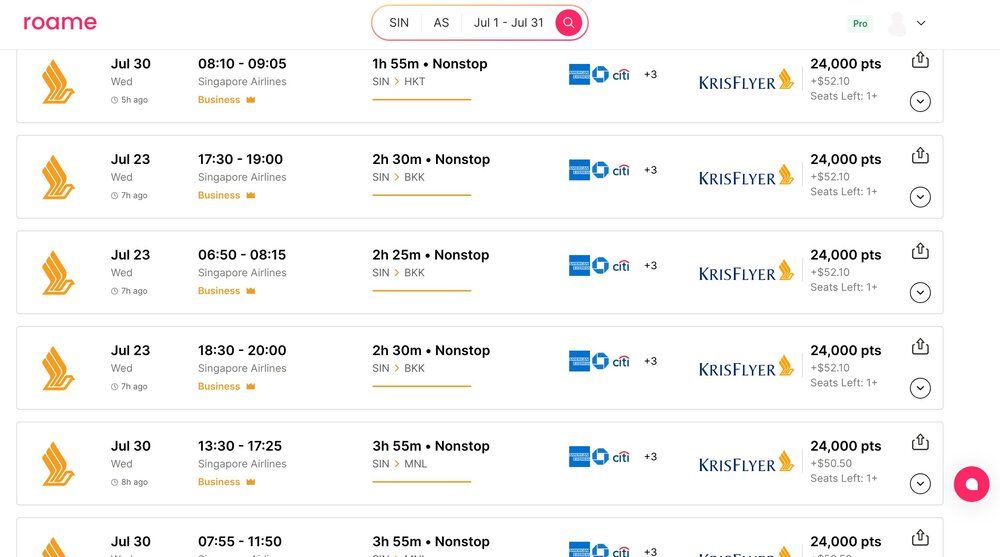Share the 06:50 - 08:15 BKK flight
Viewport: 1000px width, 557px height.
pyautogui.click(x=921, y=252)
